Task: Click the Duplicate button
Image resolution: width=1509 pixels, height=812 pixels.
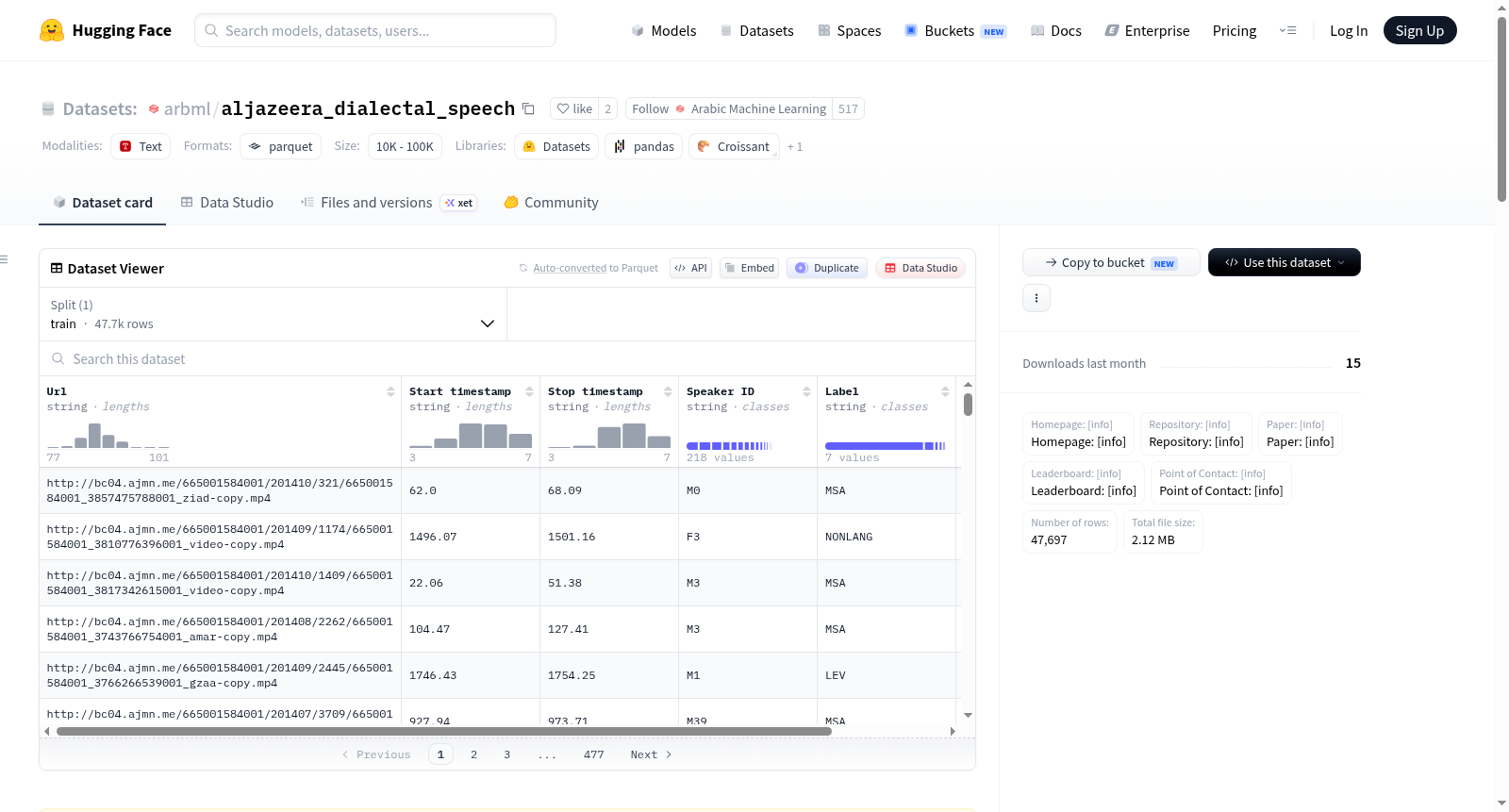Action: (827, 268)
